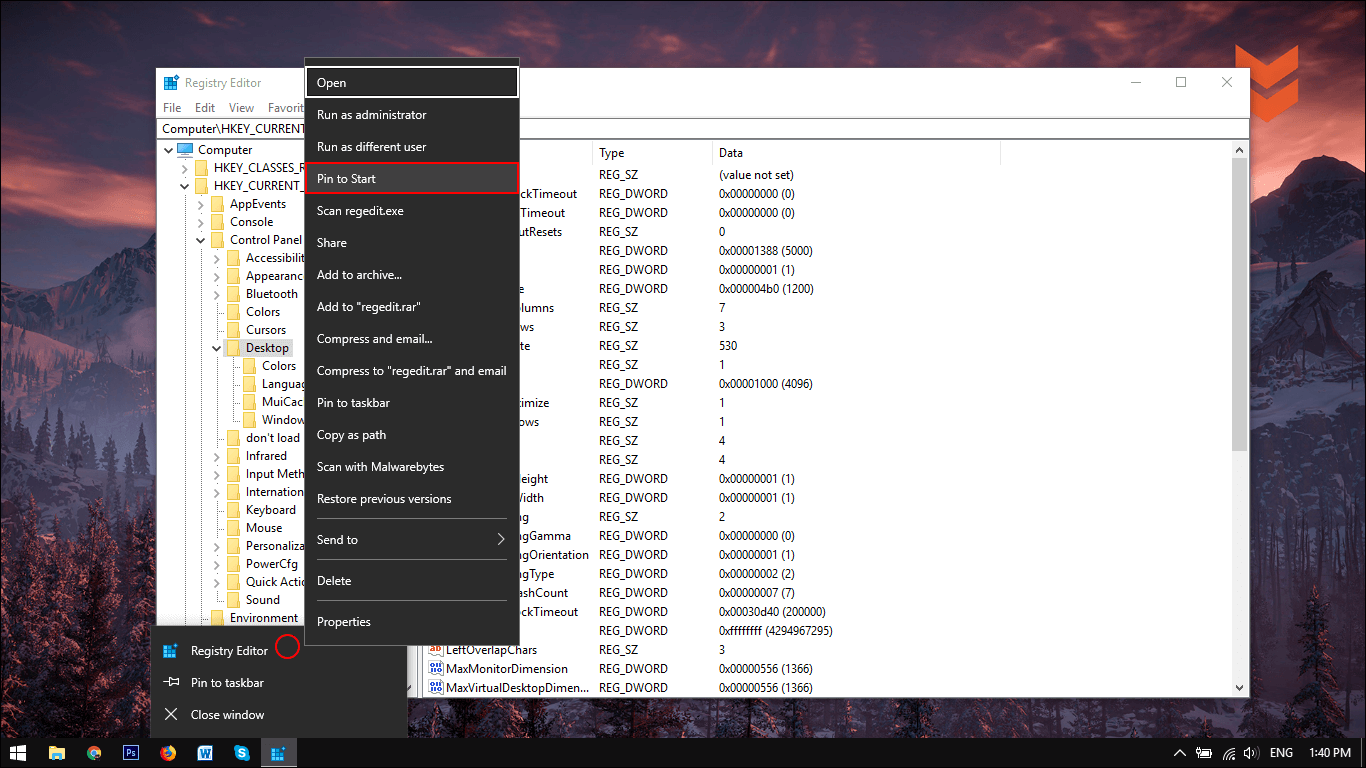1366x768 pixels.
Task: Click the Computer tree node icon
Action: click(185, 149)
